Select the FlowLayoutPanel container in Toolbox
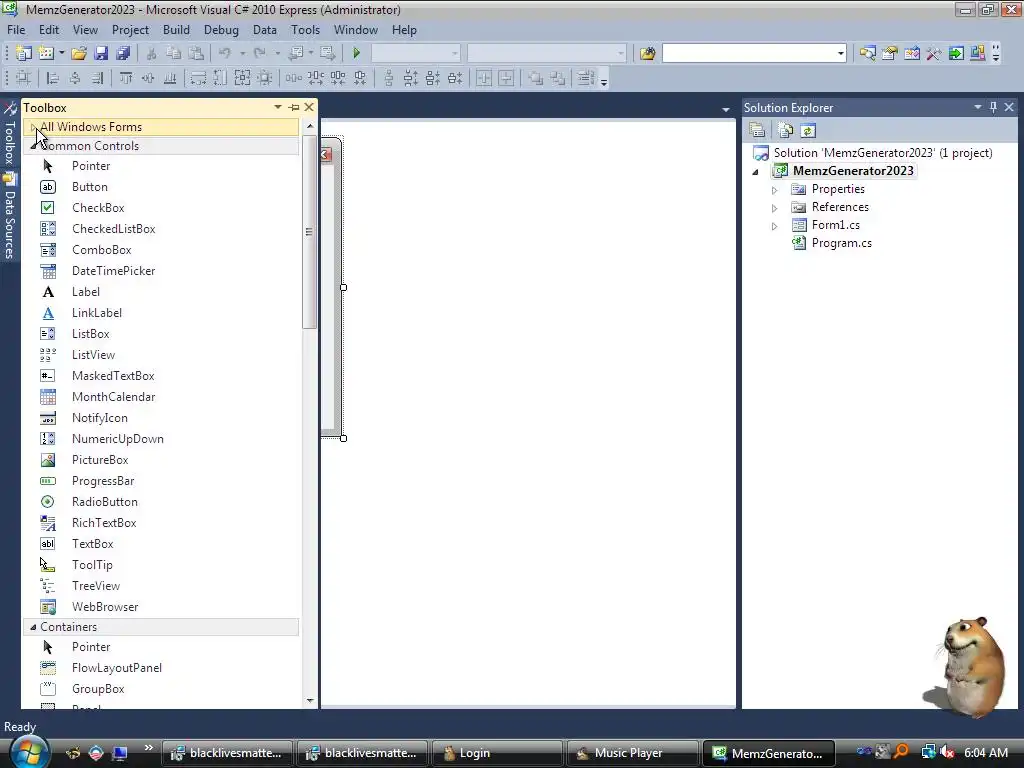The height and width of the screenshot is (768, 1024). click(161, 668)
